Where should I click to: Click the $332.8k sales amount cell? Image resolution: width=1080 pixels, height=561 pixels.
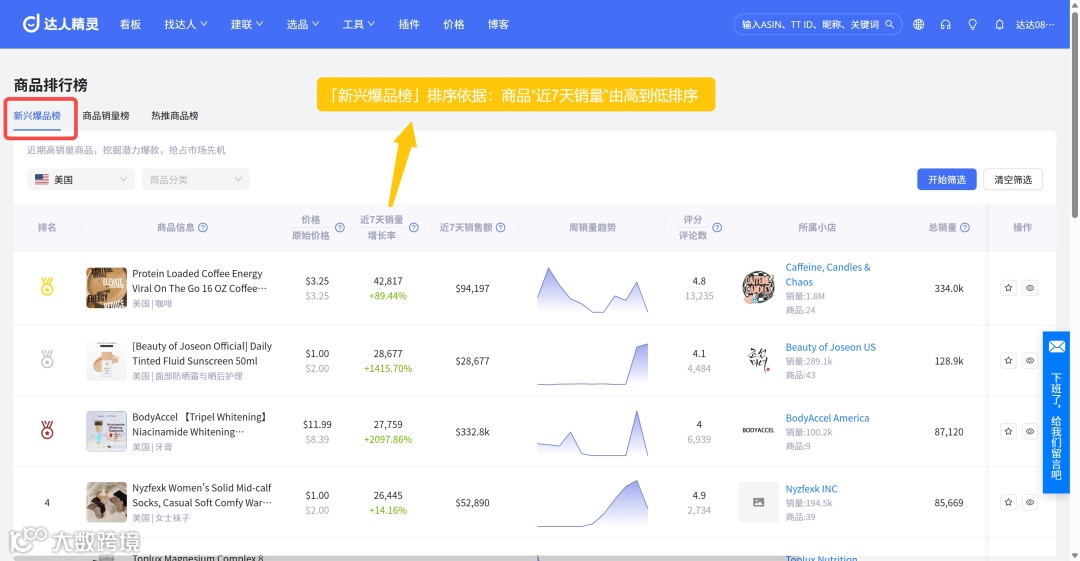[472, 431]
